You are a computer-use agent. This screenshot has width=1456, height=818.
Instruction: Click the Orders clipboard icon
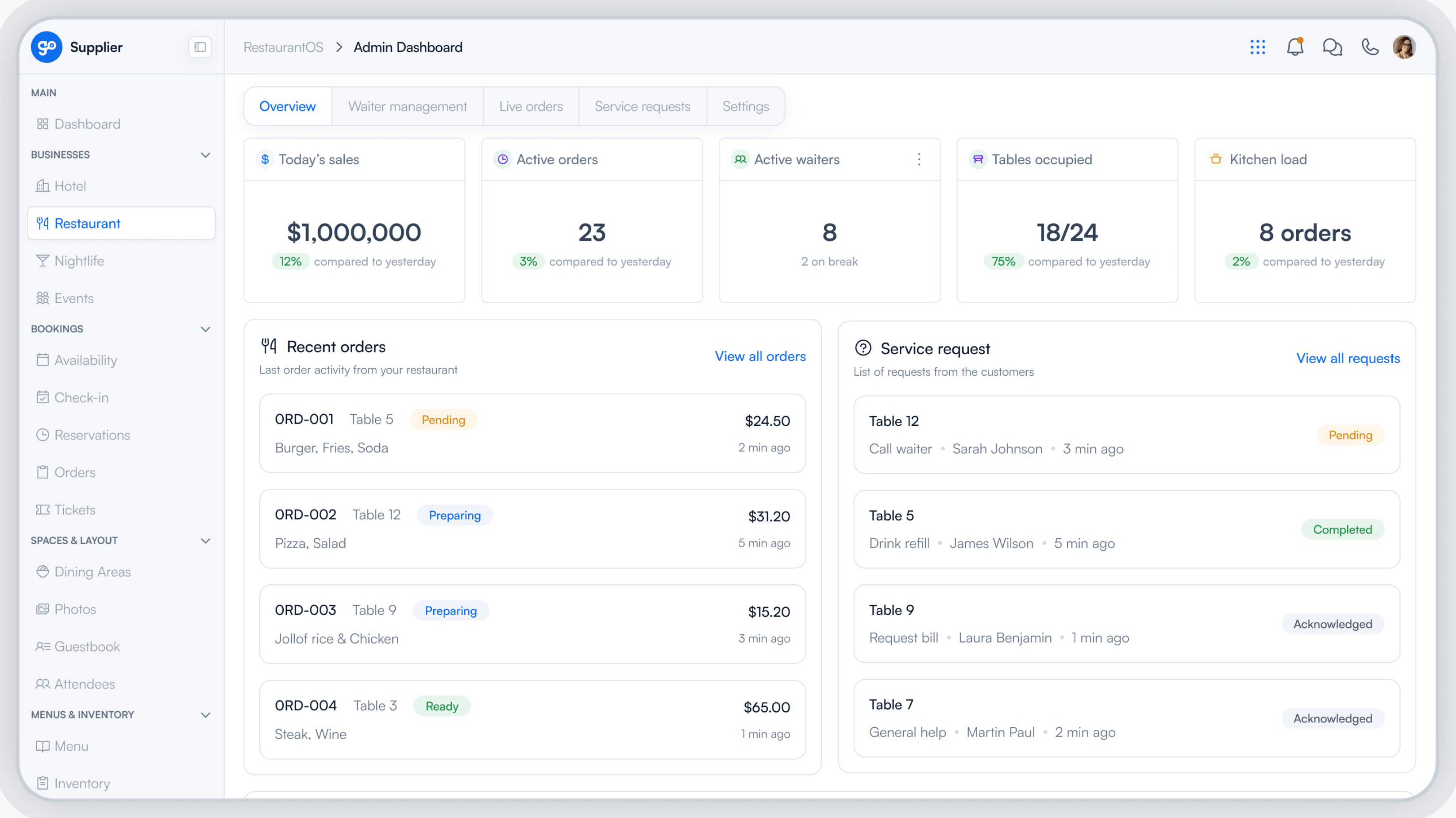tap(42, 472)
